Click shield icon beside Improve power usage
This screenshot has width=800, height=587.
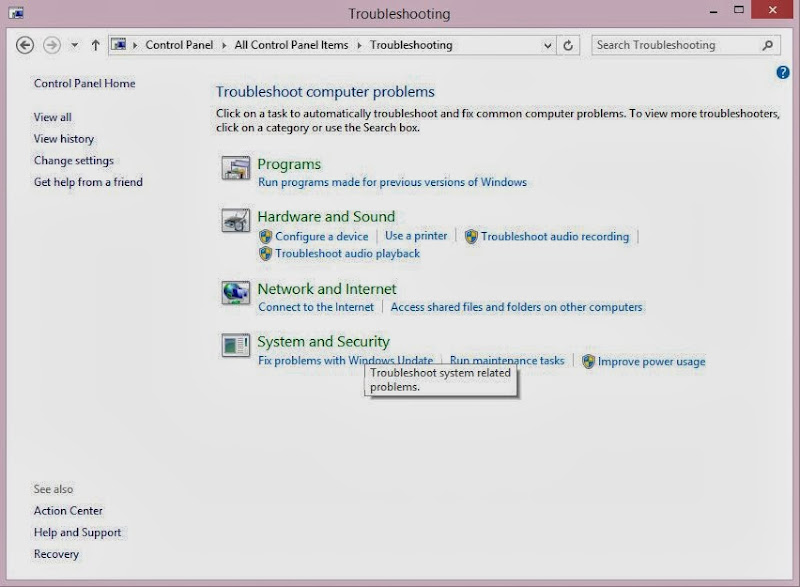click(x=588, y=362)
